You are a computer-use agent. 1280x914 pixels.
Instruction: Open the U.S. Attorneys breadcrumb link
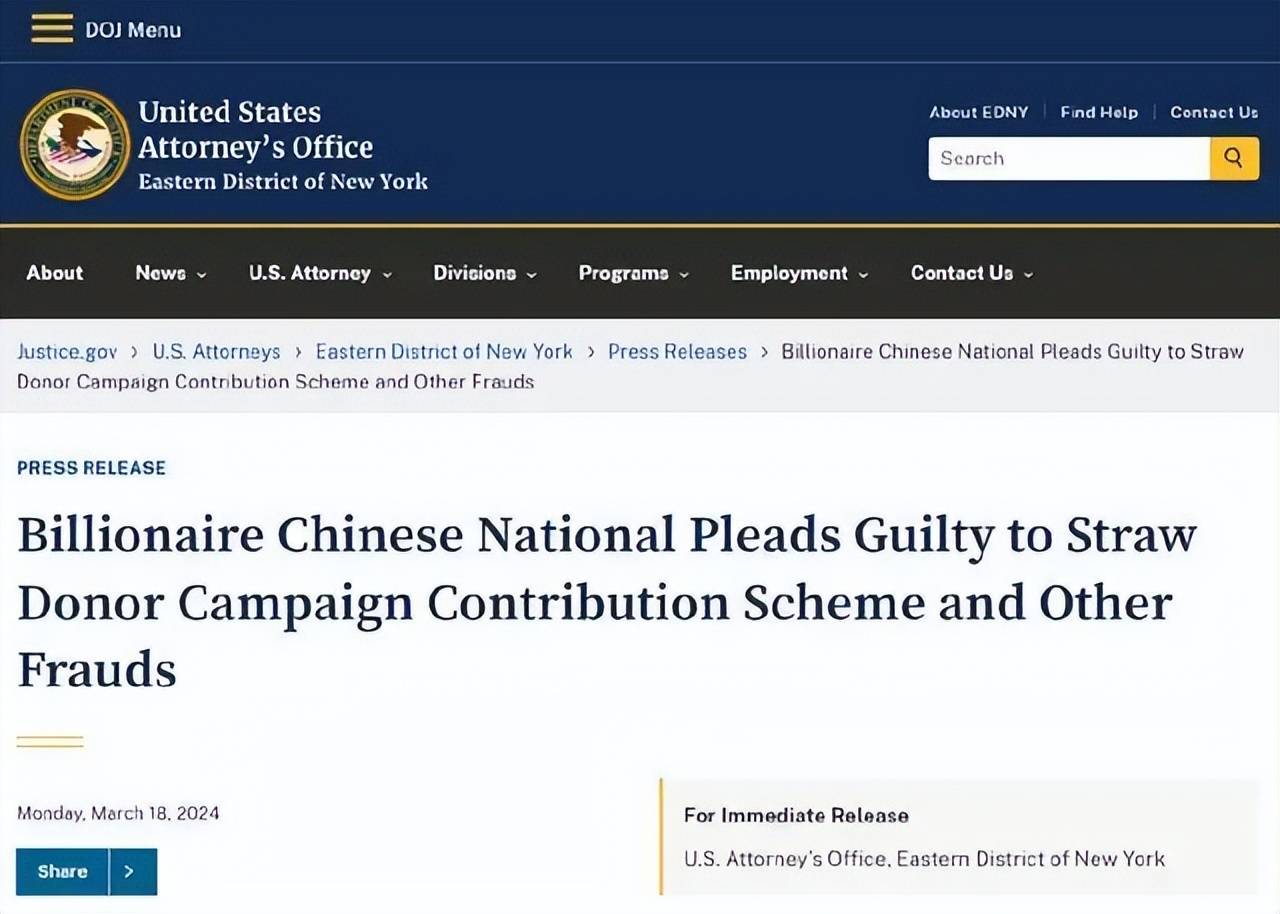pyautogui.click(x=216, y=351)
